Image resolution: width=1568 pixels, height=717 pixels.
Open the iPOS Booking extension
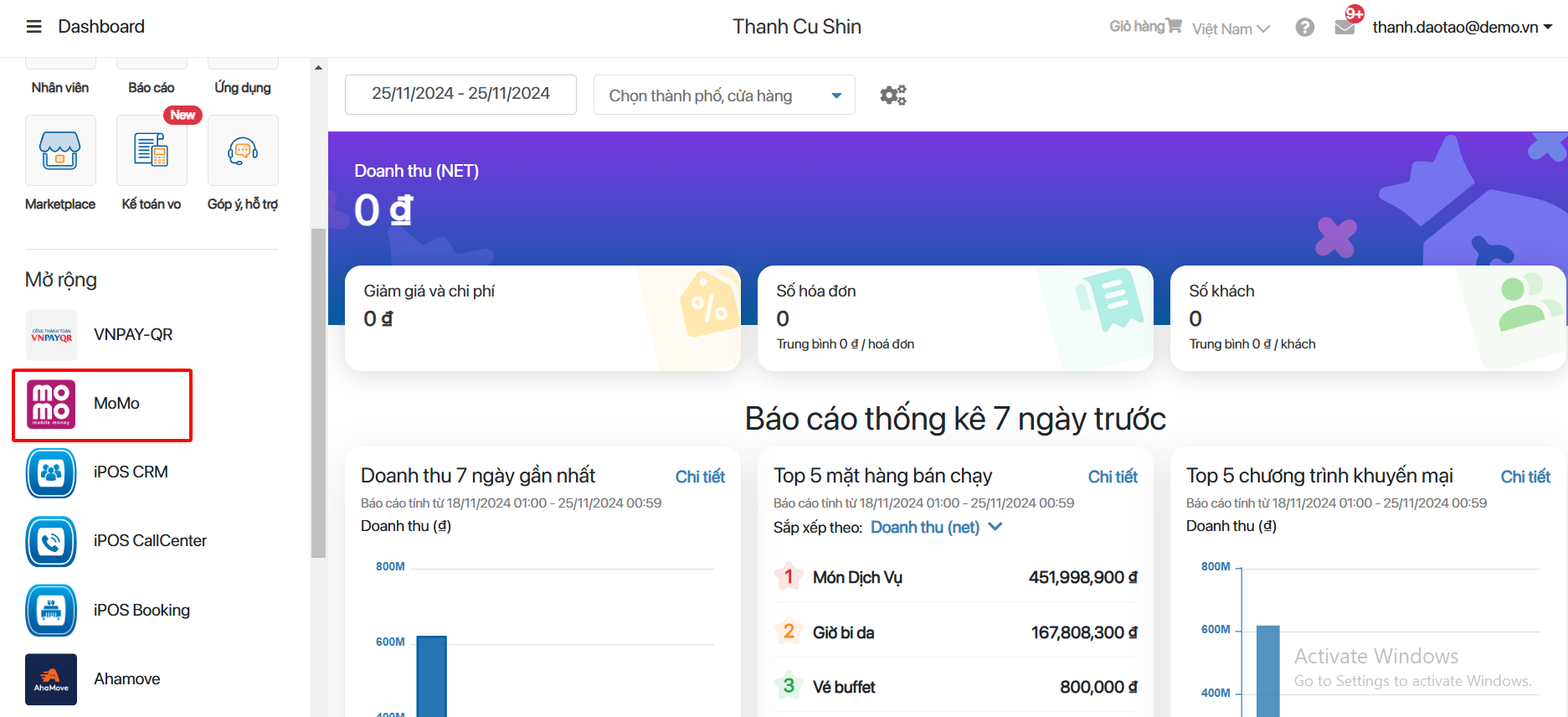(x=51, y=611)
